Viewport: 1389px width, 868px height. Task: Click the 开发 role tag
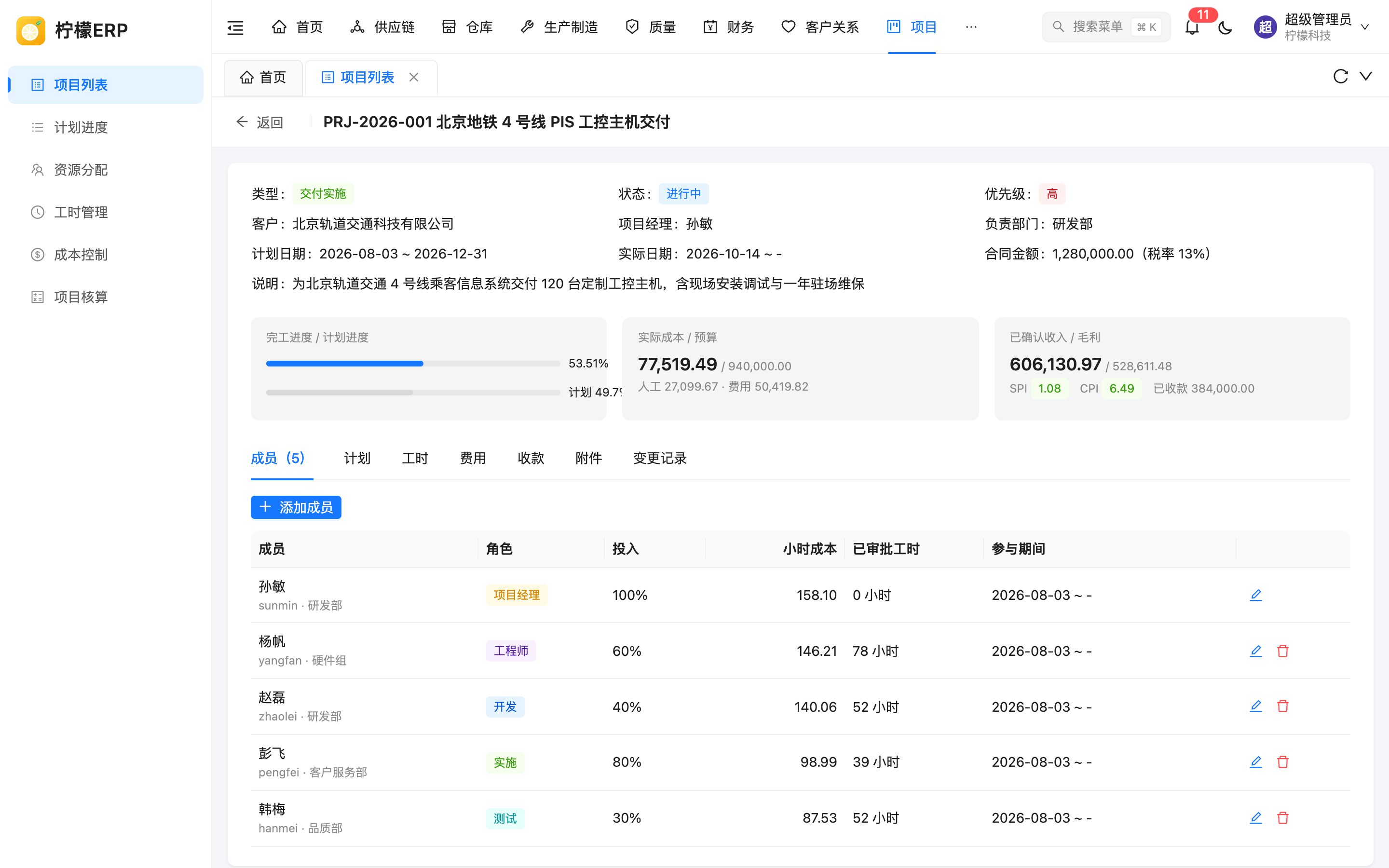505,706
